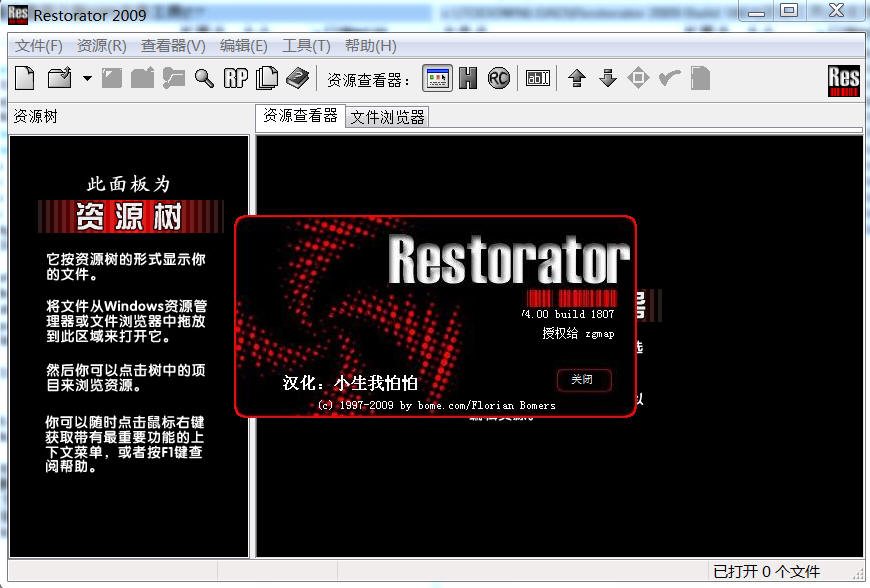The width and height of the screenshot is (870, 588).
Task: Switch to hex view with H icon
Action: click(468, 78)
